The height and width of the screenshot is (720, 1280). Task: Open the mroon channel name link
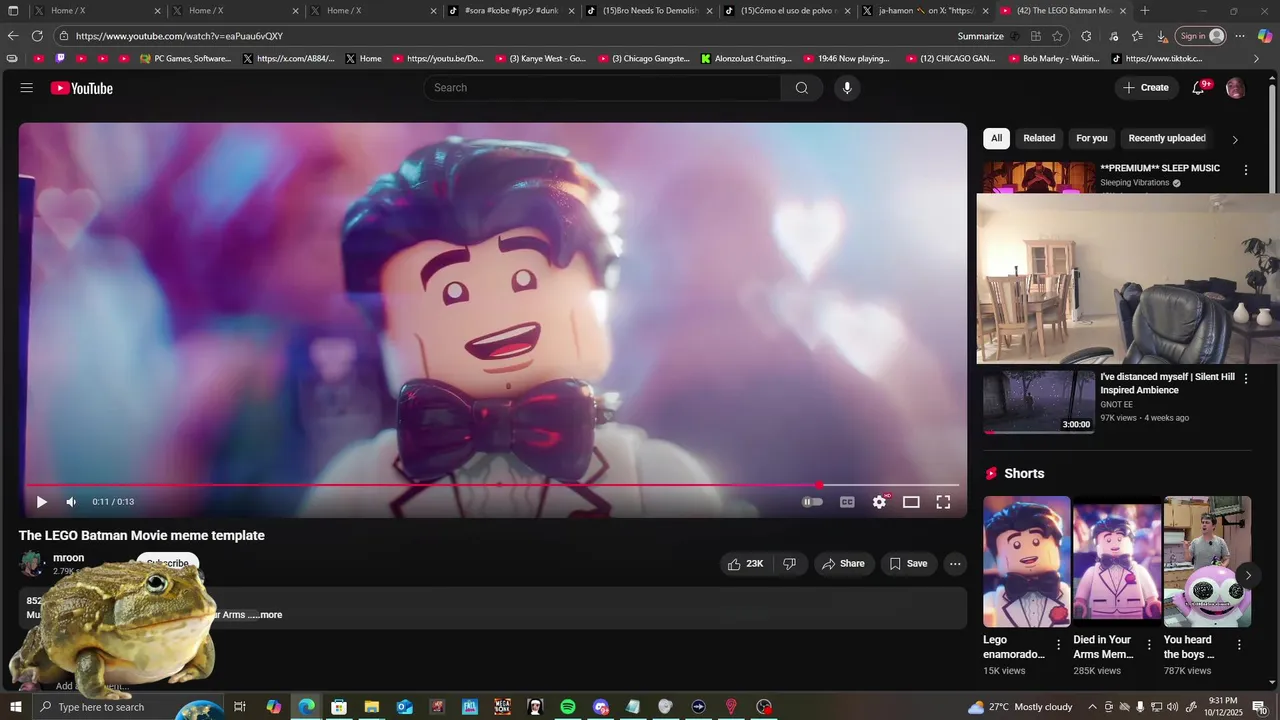[x=69, y=558]
